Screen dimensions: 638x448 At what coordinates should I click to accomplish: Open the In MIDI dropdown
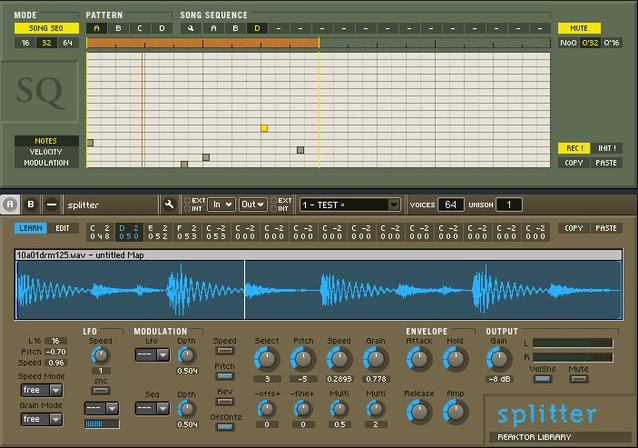(222, 205)
